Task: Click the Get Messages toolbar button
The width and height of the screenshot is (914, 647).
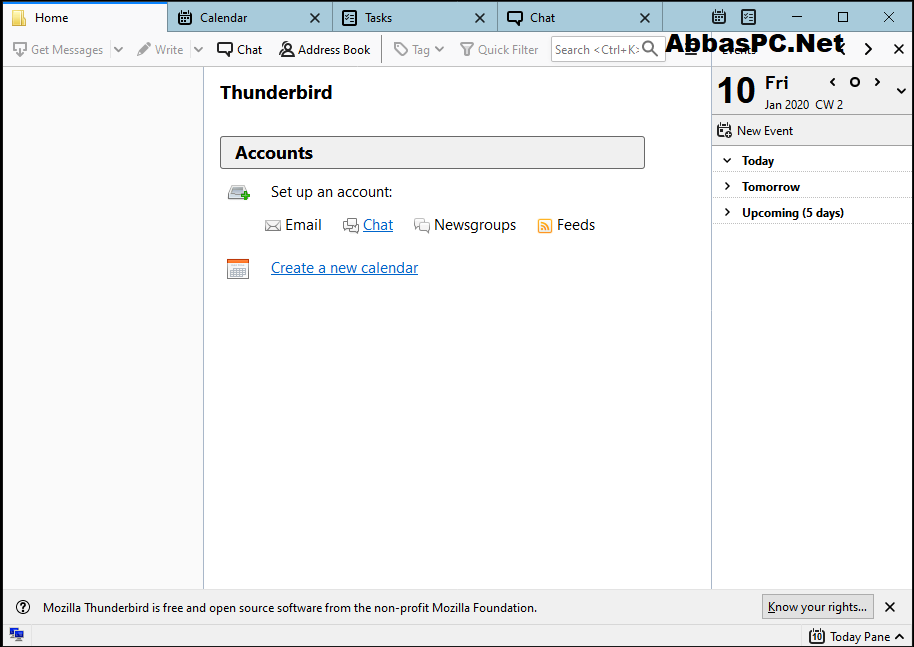Action: point(58,50)
